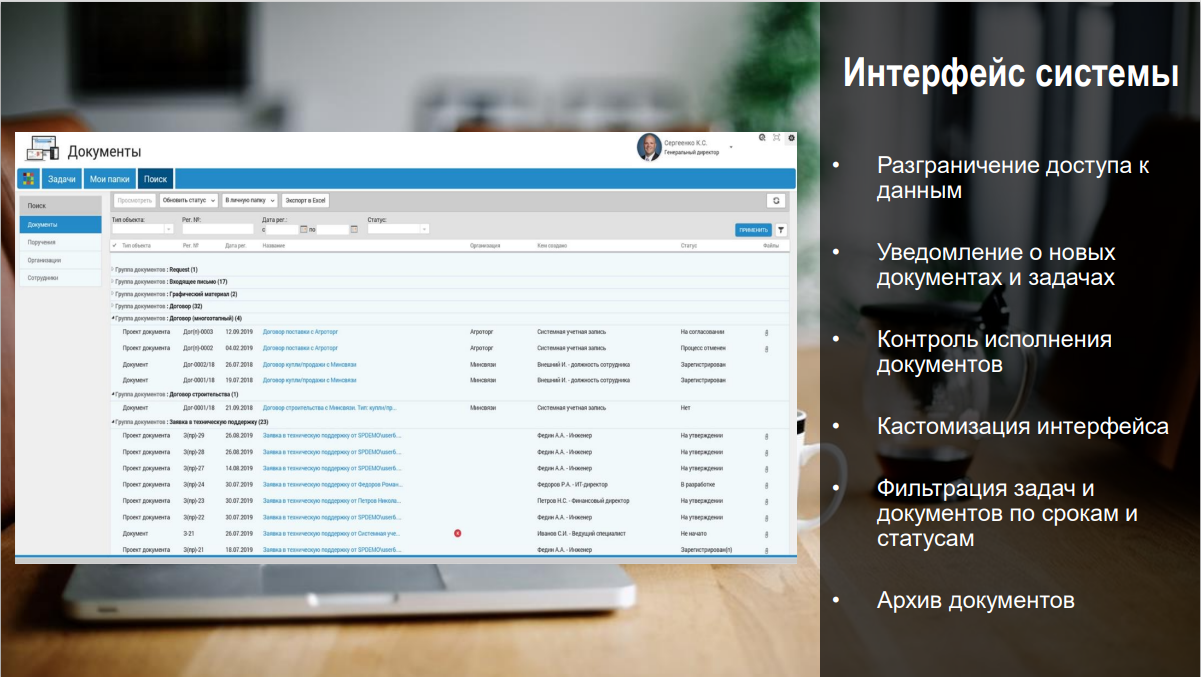Open the settings gear icon at top right
This screenshot has height=677, width=1201.
[x=790, y=137]
